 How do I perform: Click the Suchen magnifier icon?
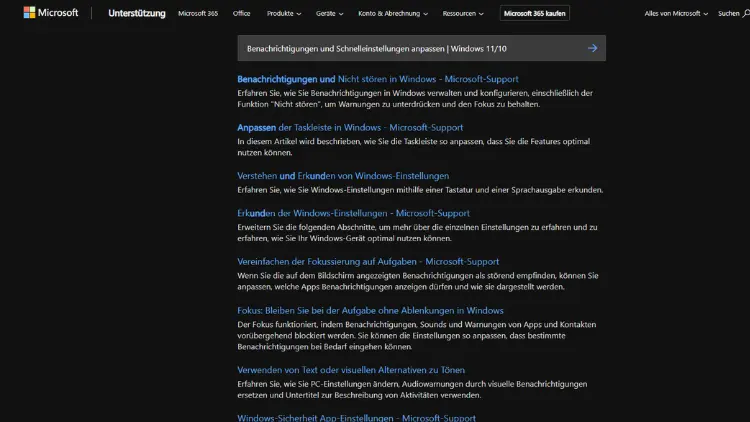click(x=746, y=14)
